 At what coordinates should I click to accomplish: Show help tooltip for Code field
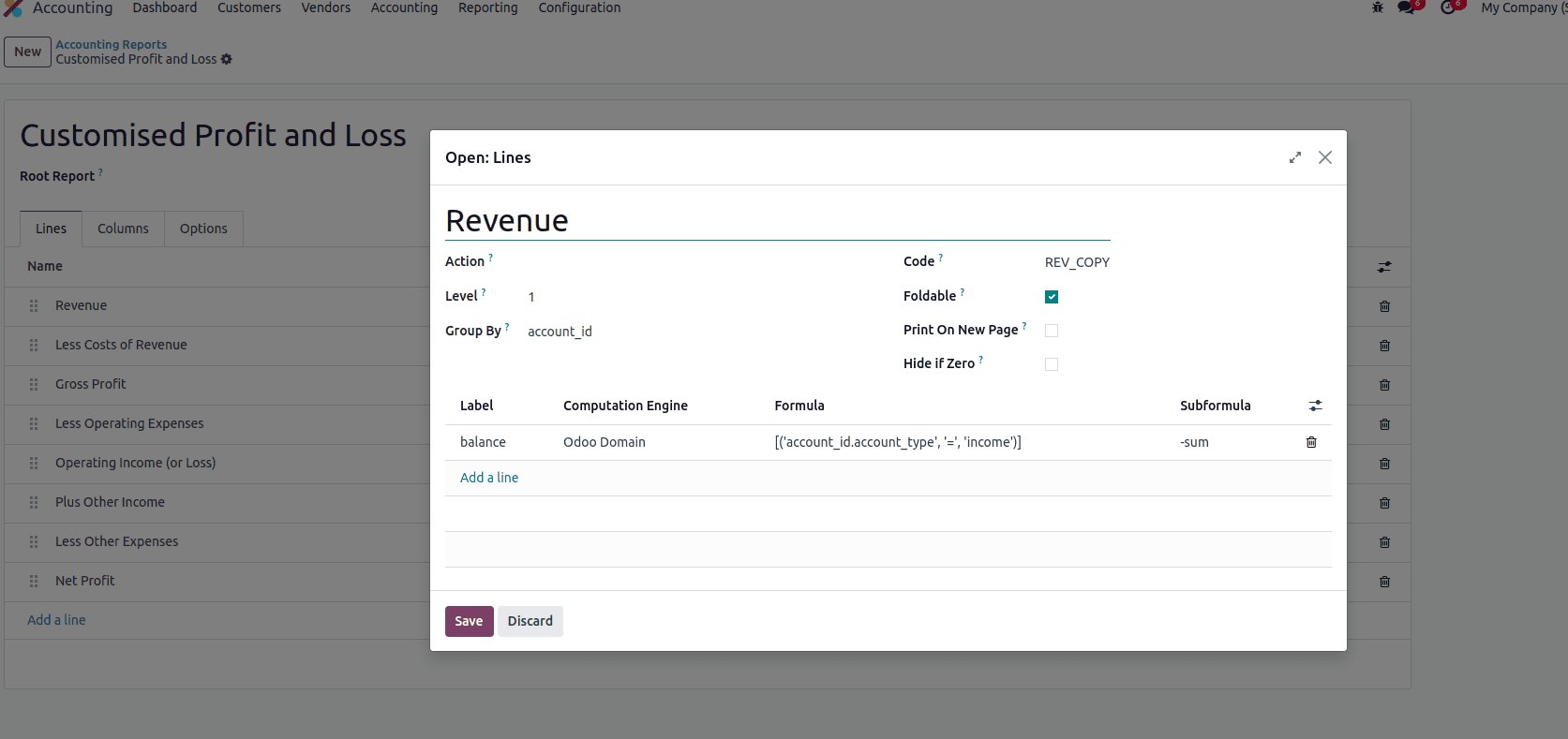(940, 258)
